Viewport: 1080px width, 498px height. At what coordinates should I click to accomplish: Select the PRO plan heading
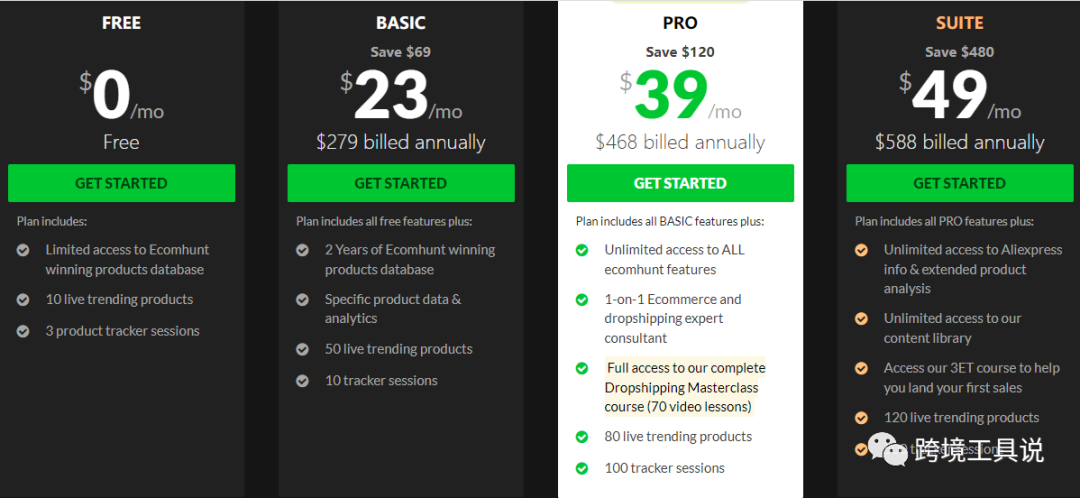pyautogui.click(x=680, y=22)
